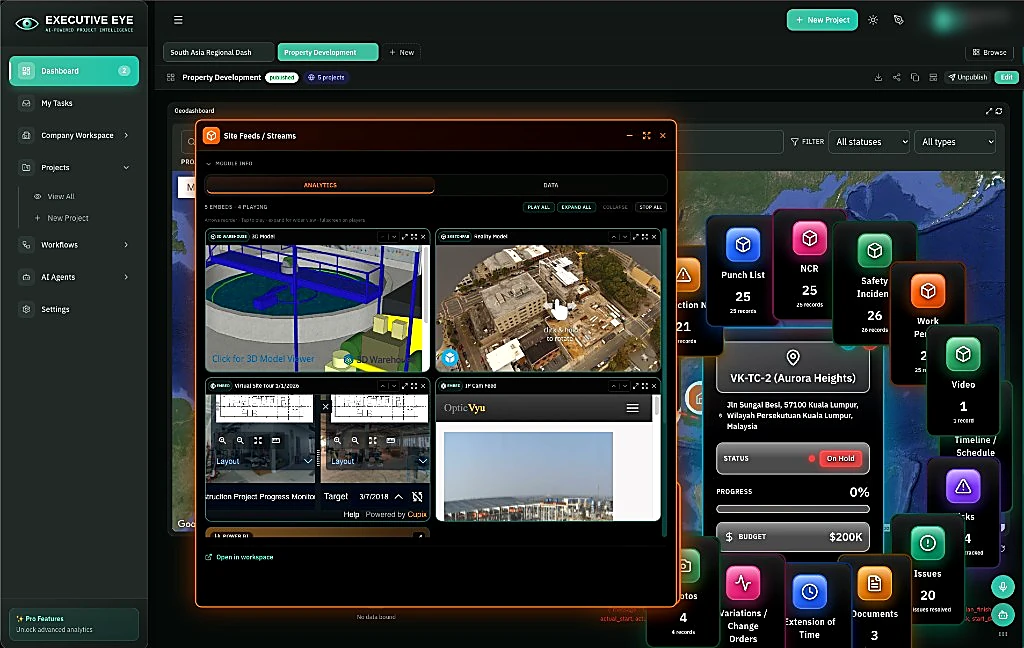Toggle compare mode icon in virtual tour

coord(417,496)
